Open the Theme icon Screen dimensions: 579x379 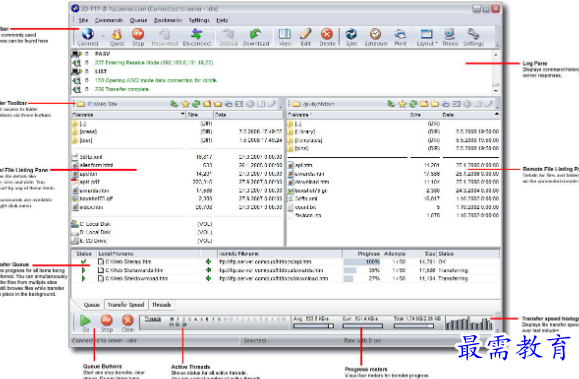450,34
